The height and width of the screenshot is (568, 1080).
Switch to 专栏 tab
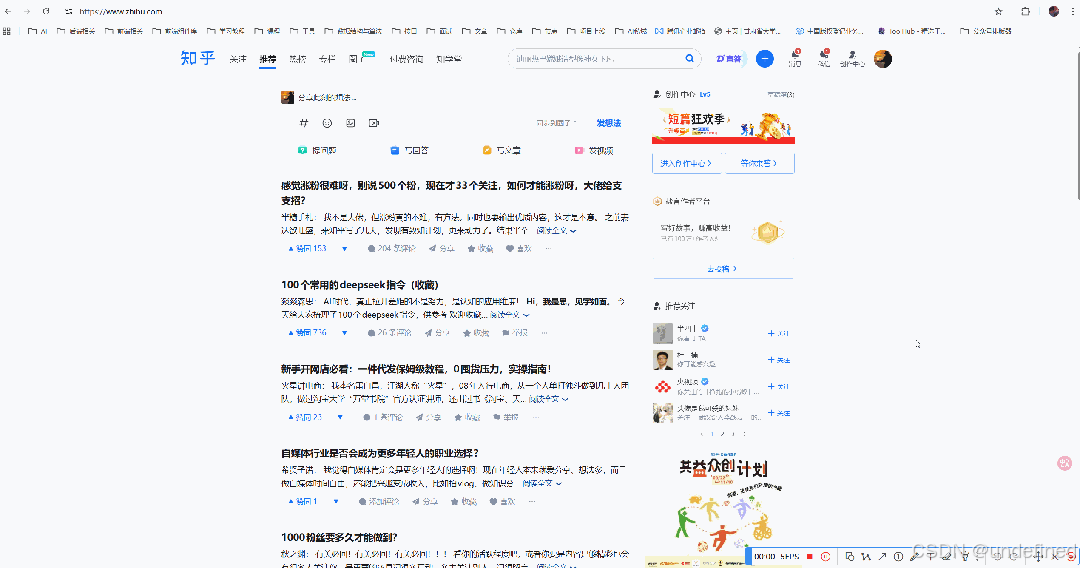(327, 59)
